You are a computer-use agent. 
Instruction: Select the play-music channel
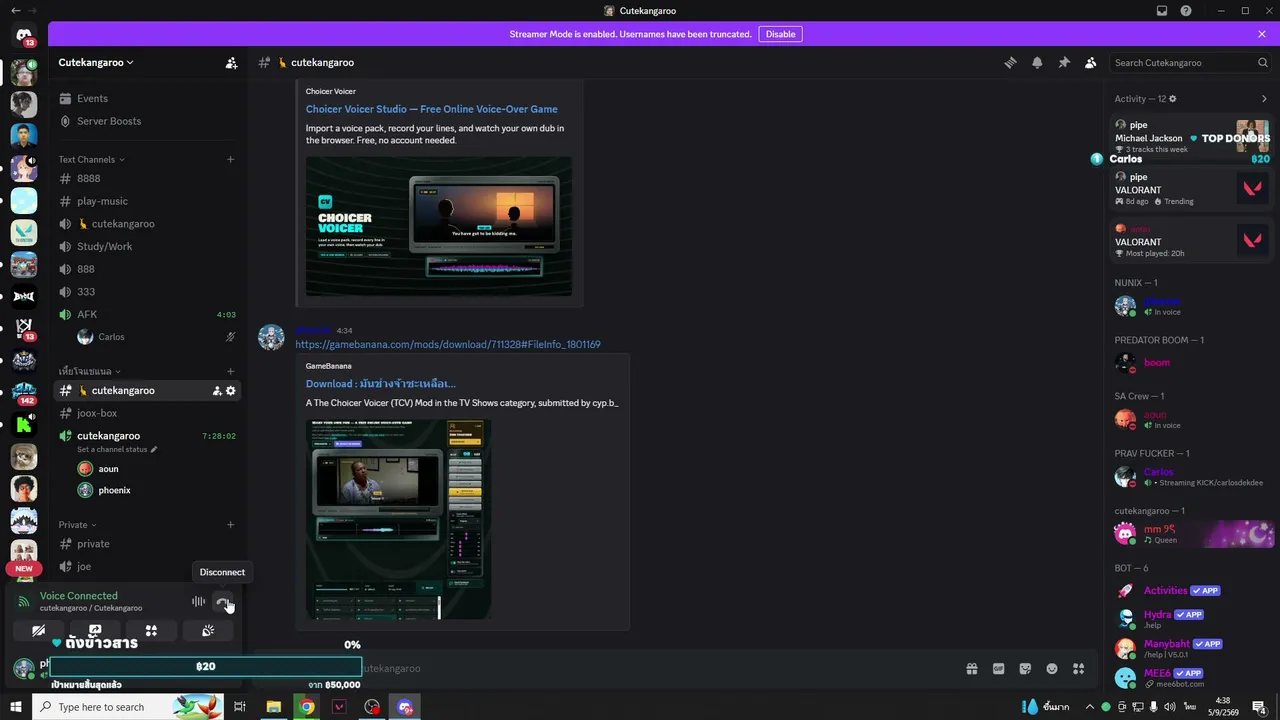click(x=146, y=201)
